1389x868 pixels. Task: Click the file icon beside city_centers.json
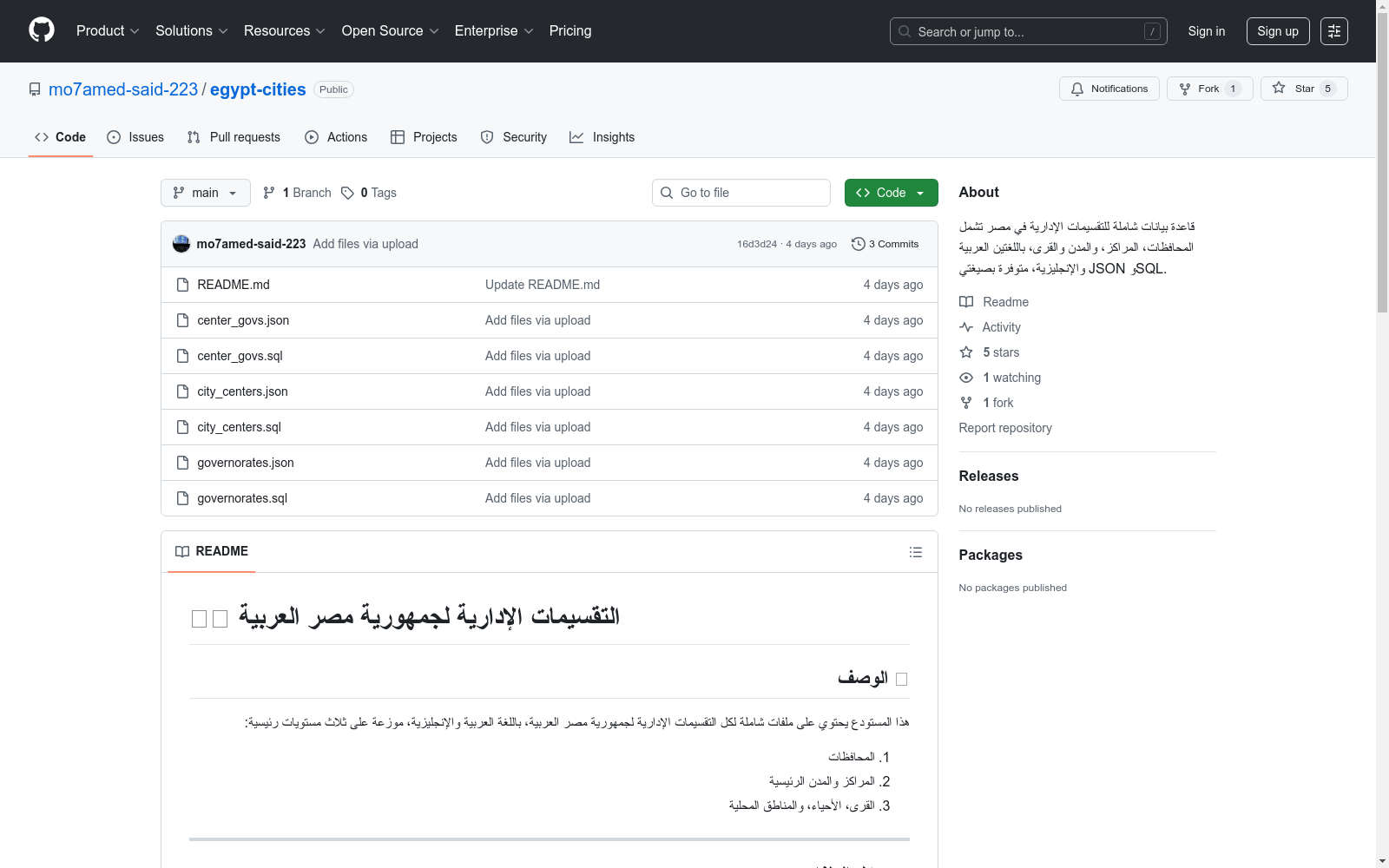click(182, 391)
